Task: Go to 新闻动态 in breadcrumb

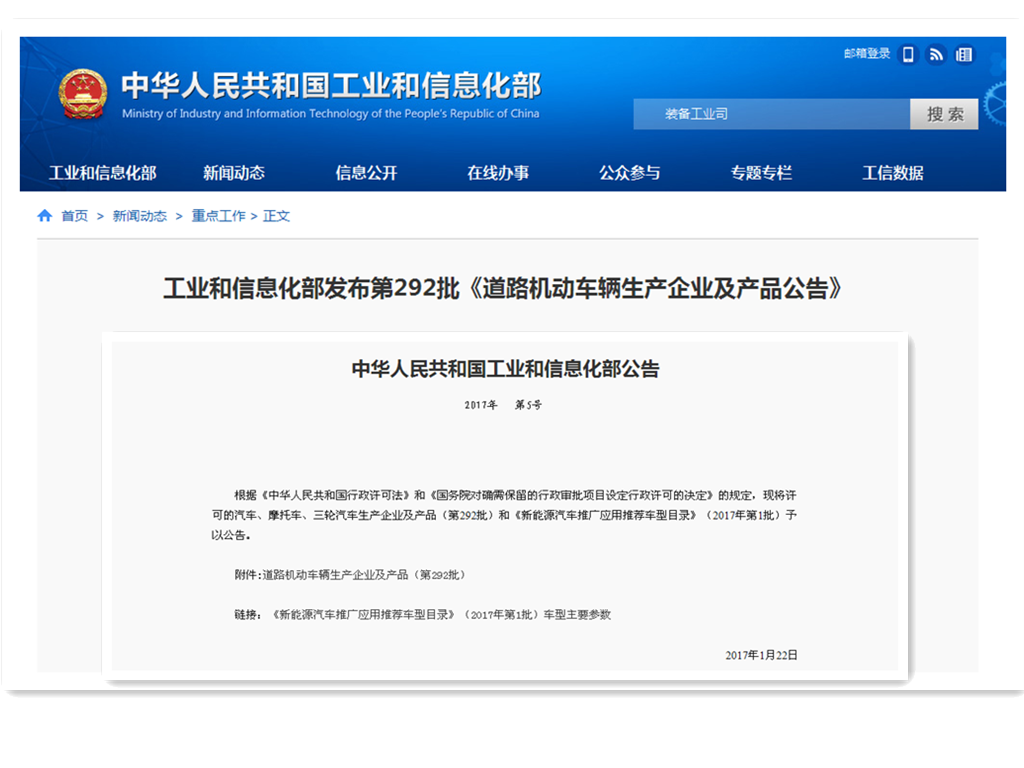Action: [x=140, y=216]
